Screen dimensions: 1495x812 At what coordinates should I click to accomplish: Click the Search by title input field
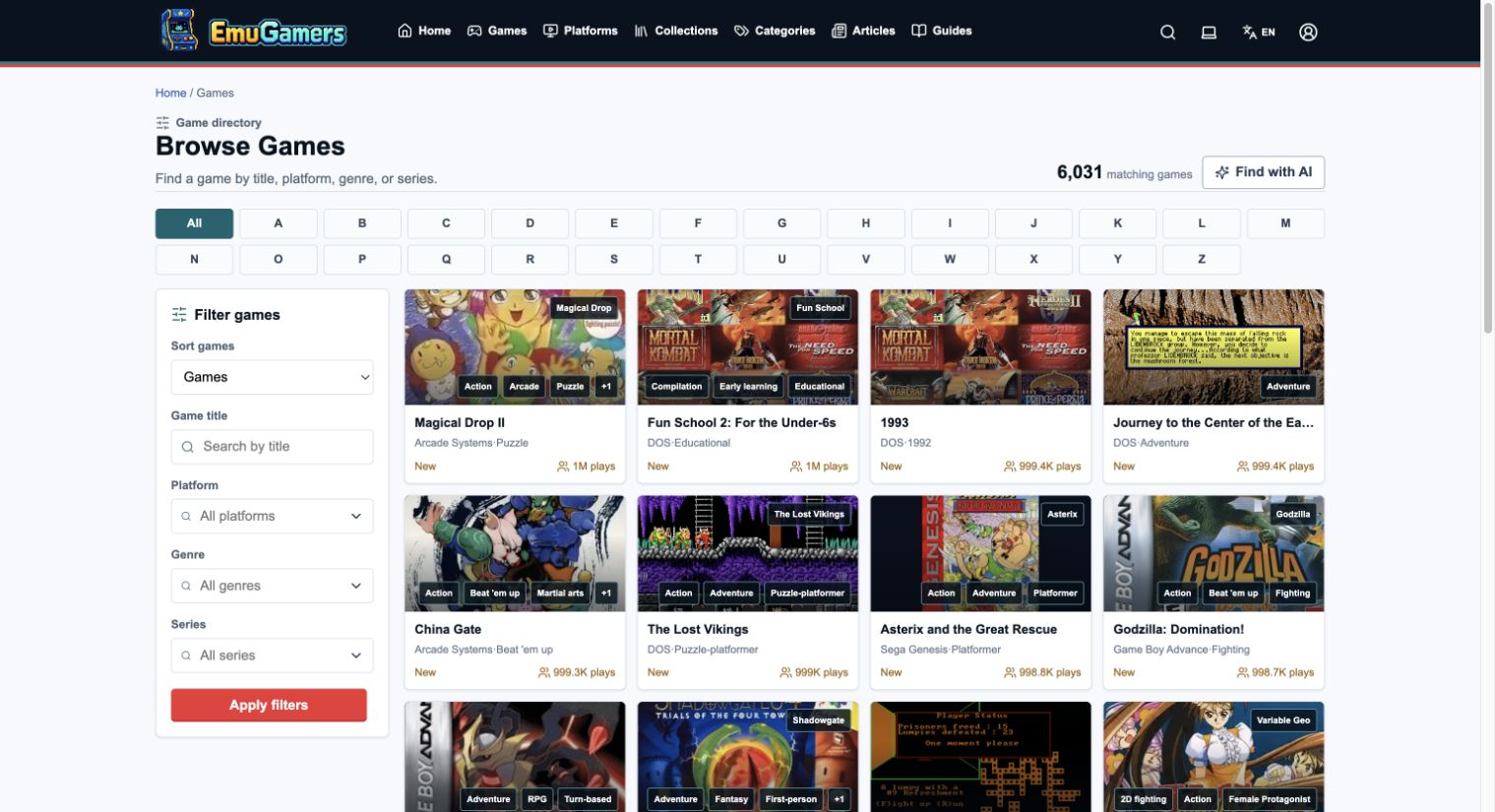tap(272, 447)
